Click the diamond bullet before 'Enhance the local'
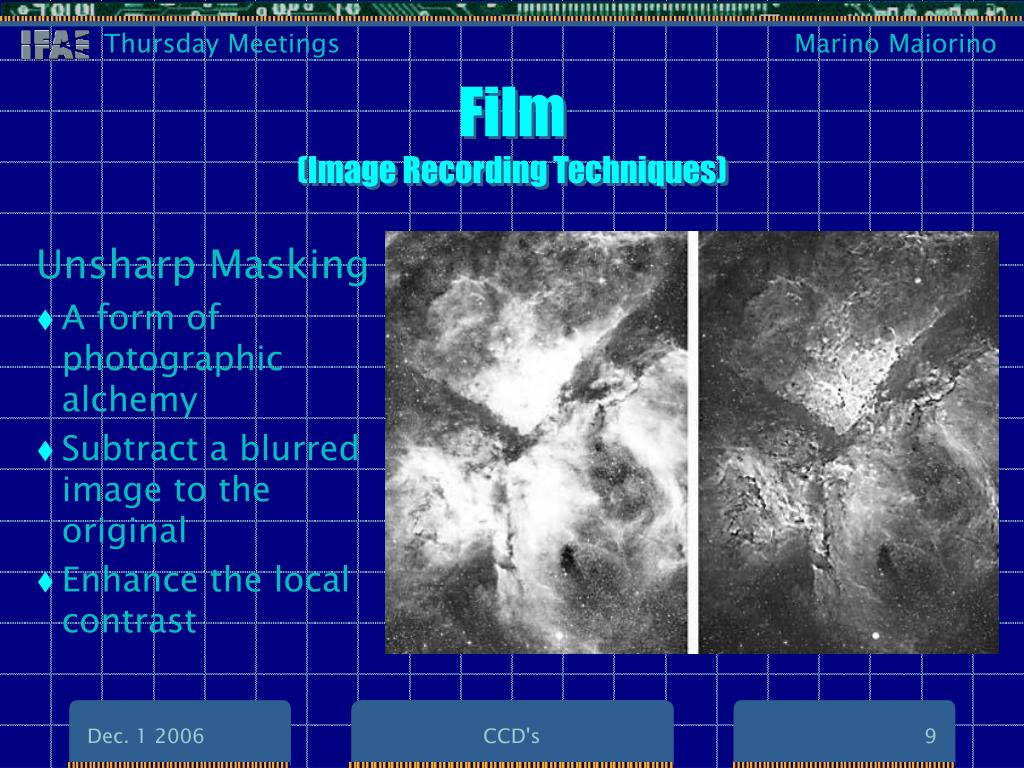Screen dimensions: 1024x768 pyautogui.click(x=46, y=581)
